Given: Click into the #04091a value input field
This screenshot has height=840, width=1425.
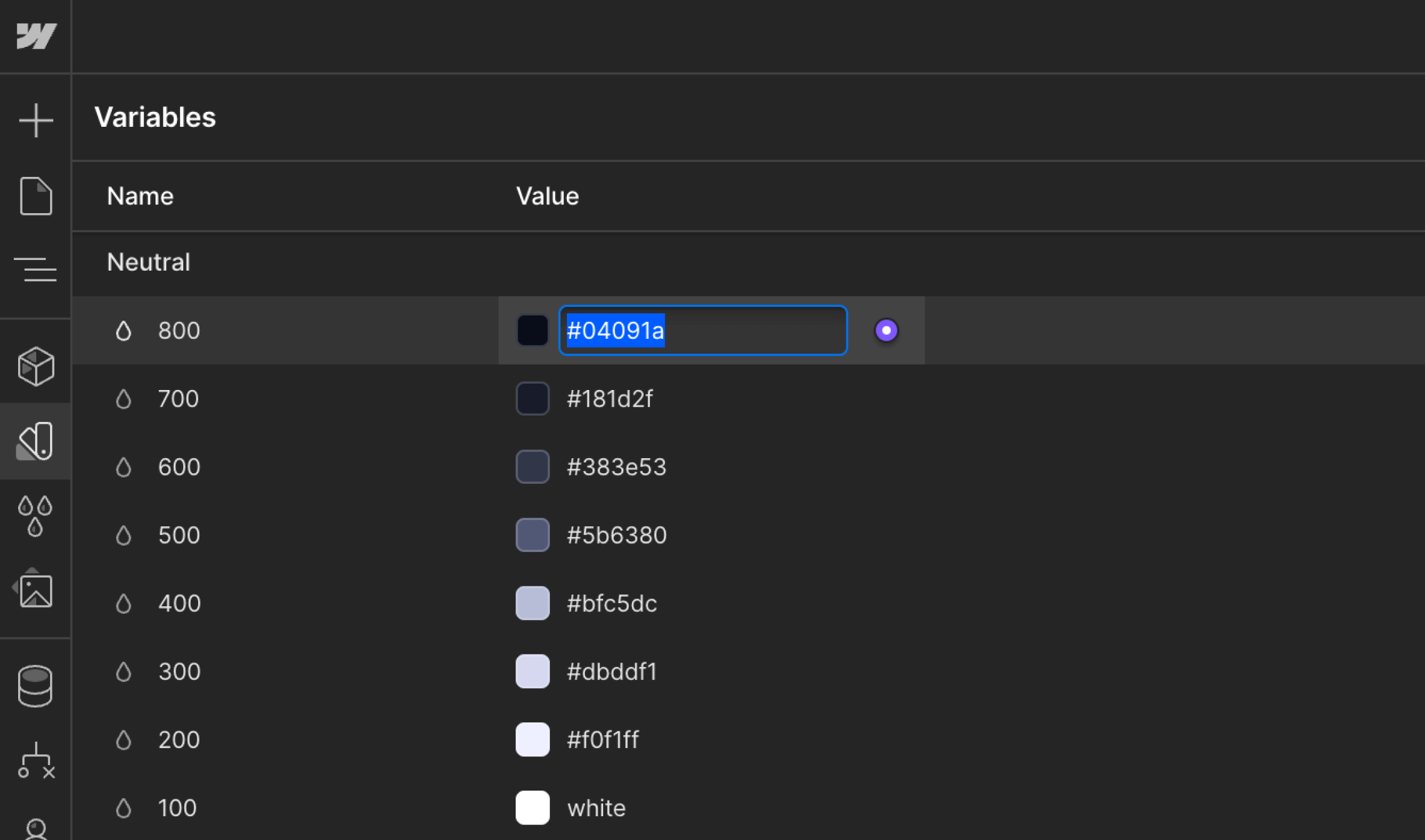Looking at the screenshot, I should coord(703,330).
